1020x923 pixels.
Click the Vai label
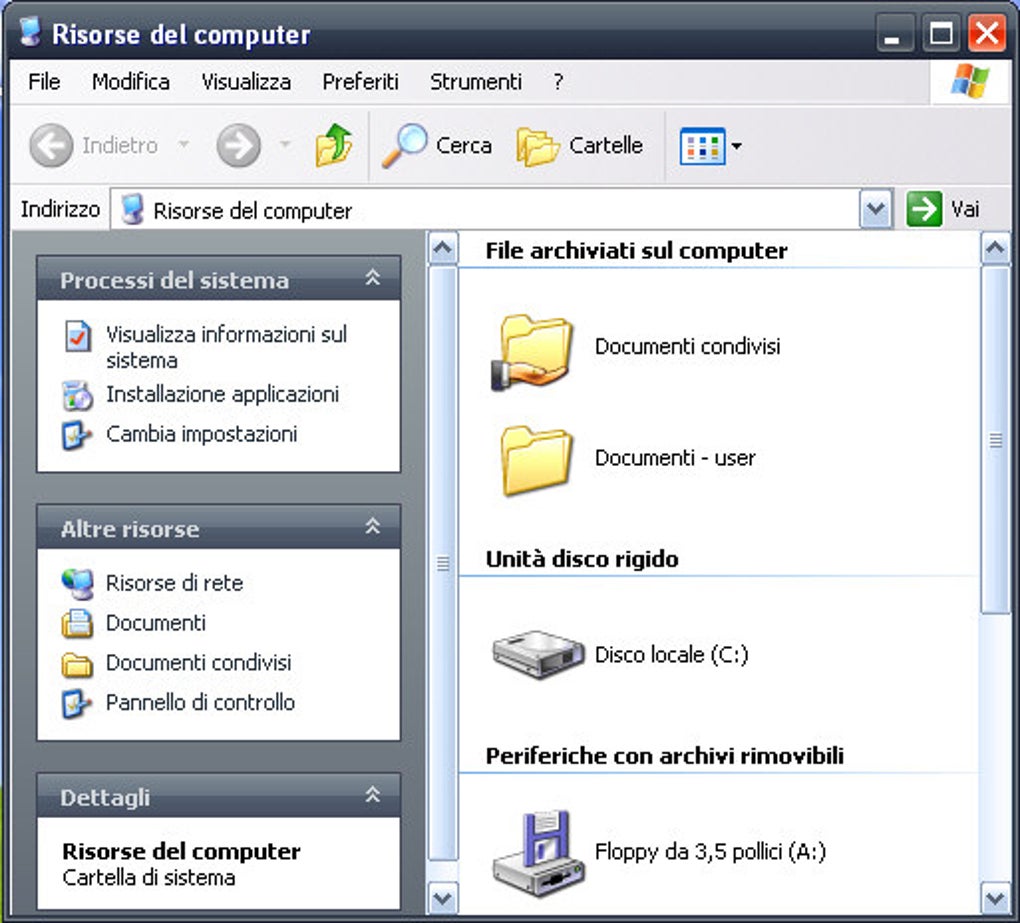coord(965,209)
